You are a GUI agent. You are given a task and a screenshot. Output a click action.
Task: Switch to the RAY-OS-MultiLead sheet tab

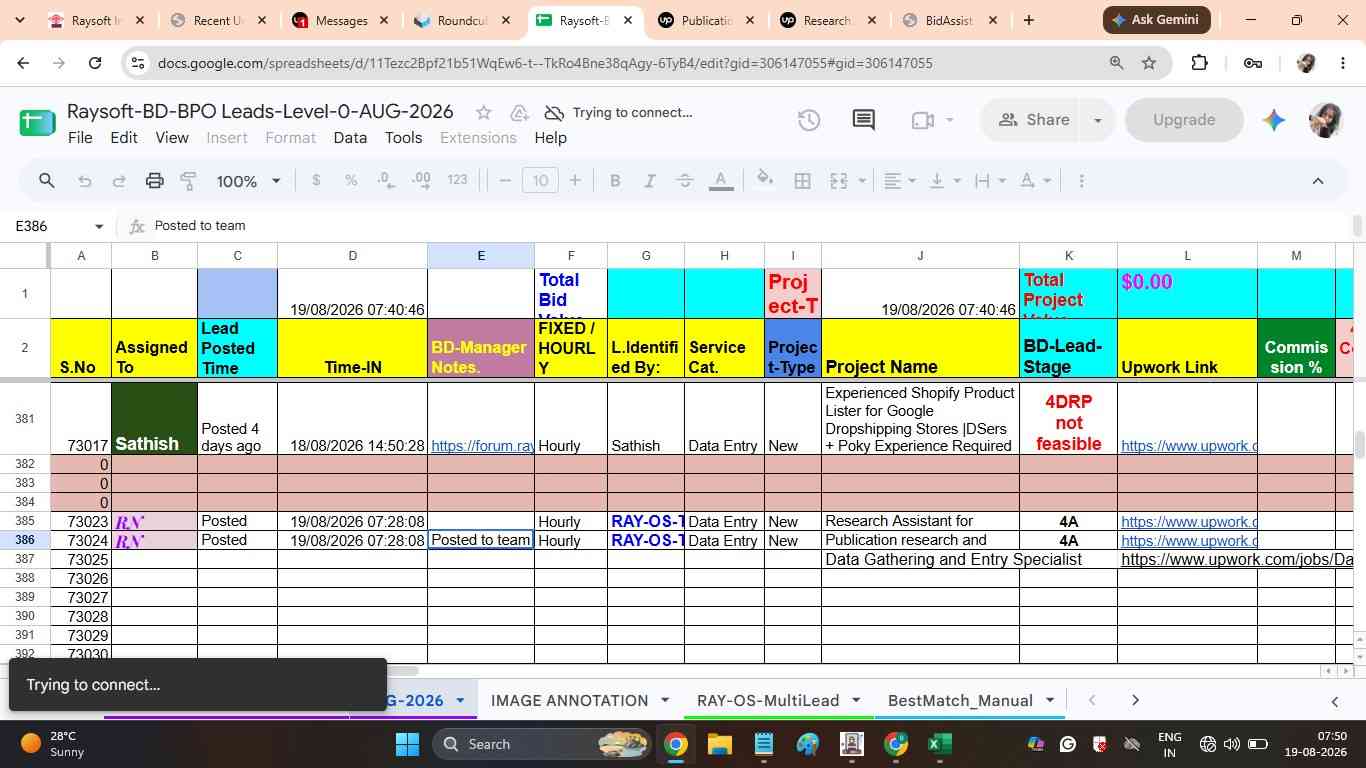tap(768, 701)
